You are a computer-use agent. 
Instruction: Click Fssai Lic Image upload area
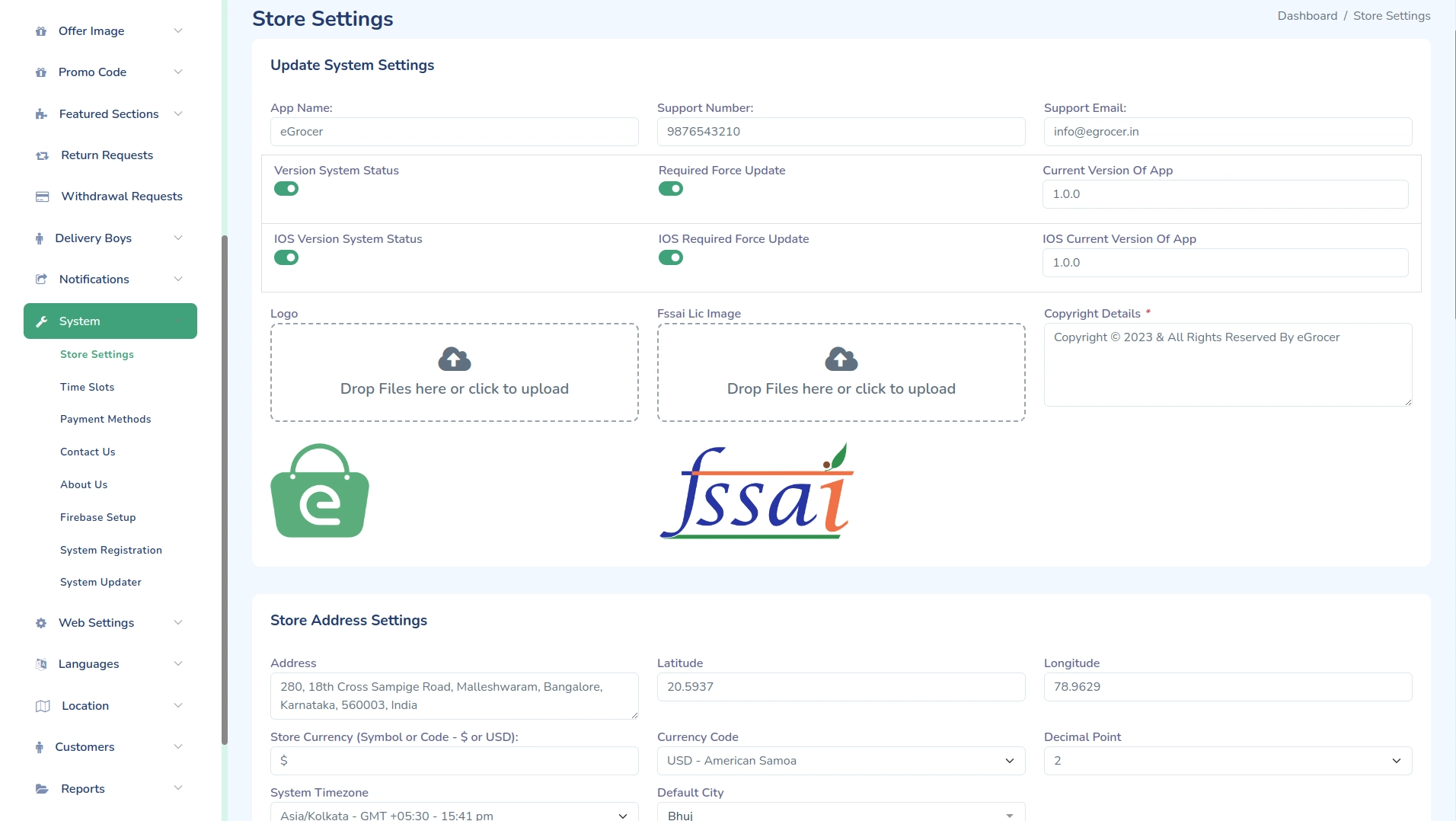click(841, 372)
